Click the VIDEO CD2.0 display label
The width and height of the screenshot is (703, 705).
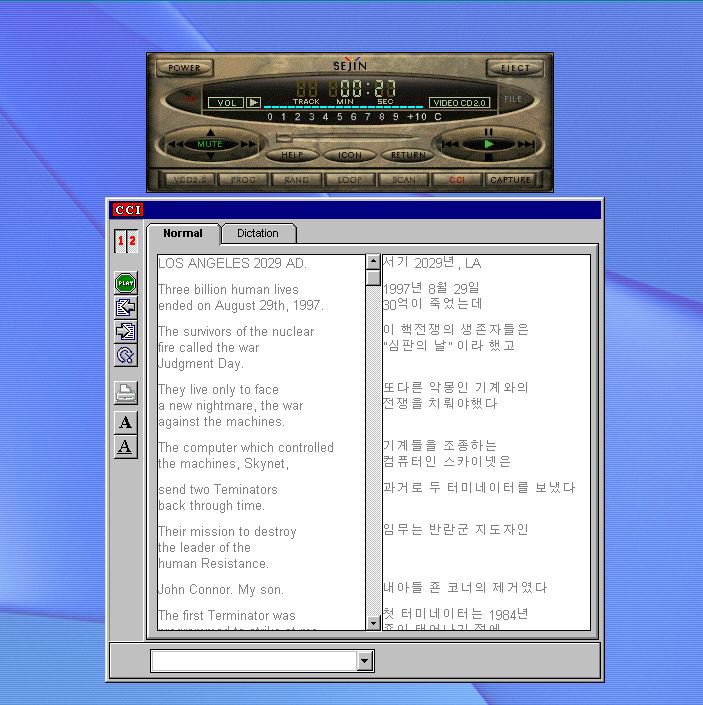pos(459,103)
